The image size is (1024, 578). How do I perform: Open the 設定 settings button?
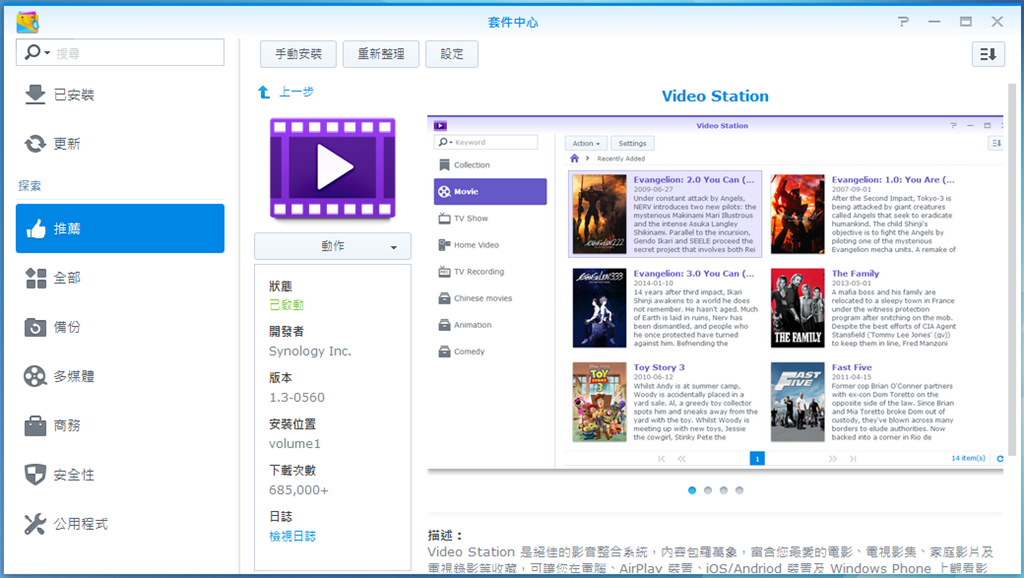[452, 54]
